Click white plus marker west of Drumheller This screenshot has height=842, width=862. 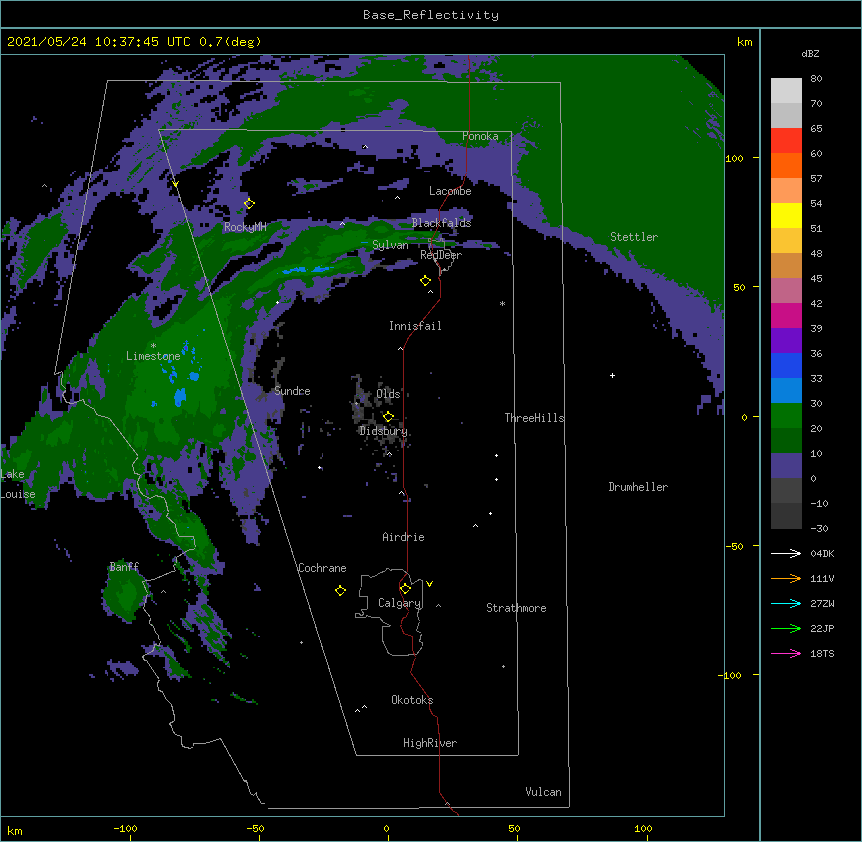[612, 375]
